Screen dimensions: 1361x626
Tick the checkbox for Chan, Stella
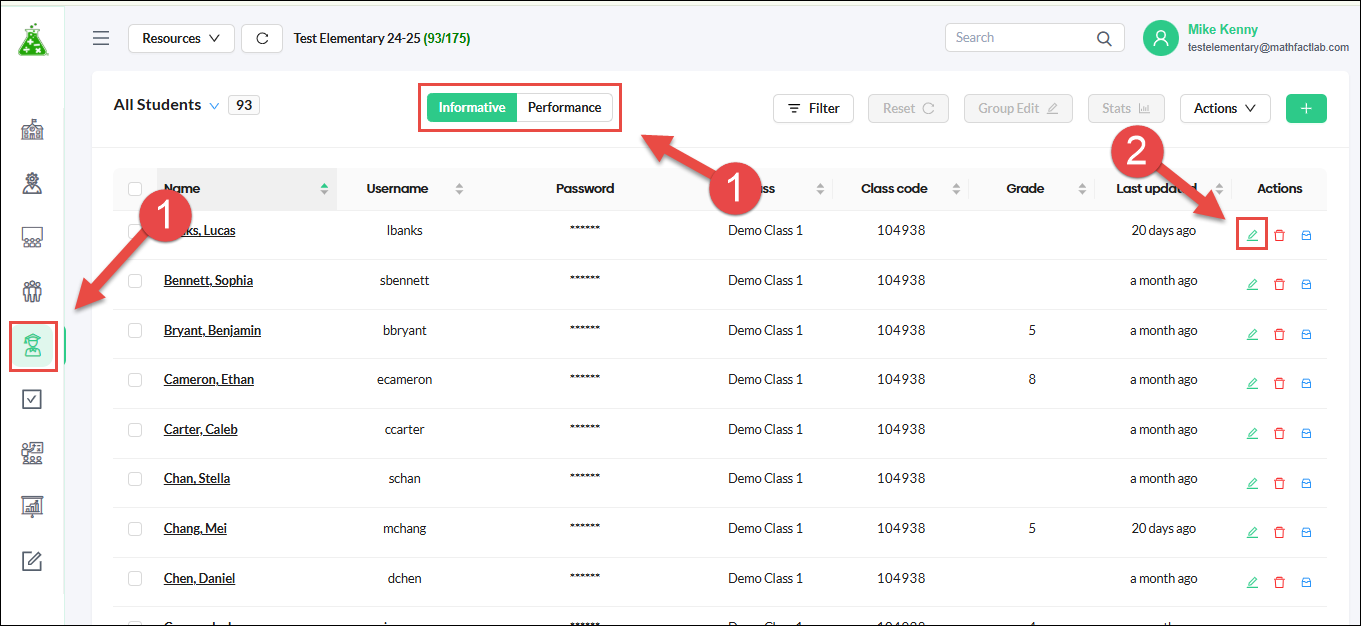pyautogui.click(x=135, y=479)
